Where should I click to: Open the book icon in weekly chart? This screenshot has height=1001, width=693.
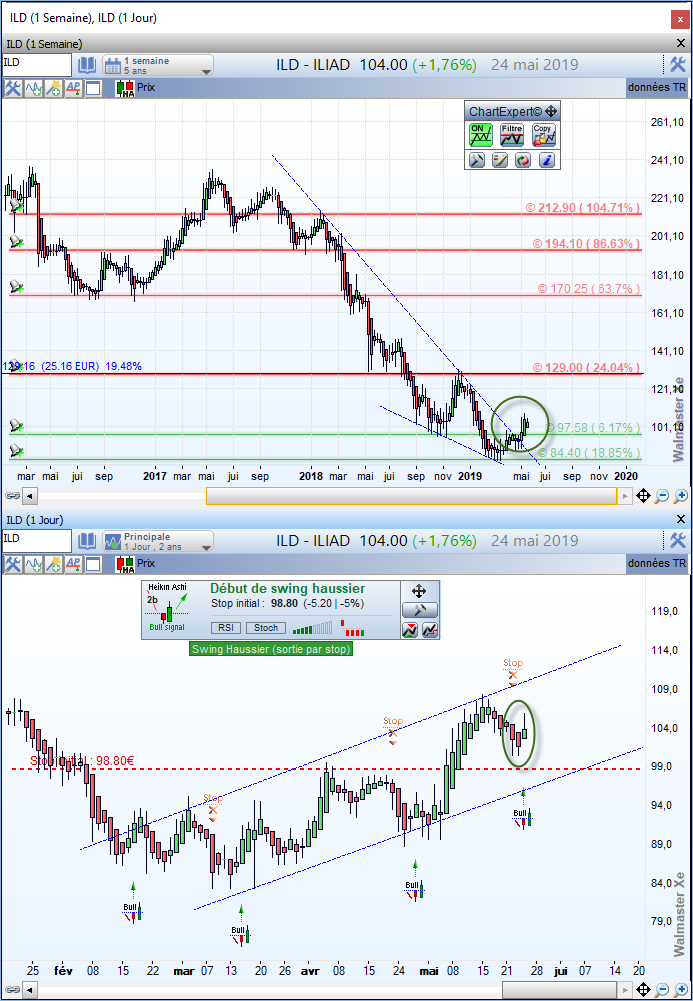[x=87, y=65]
